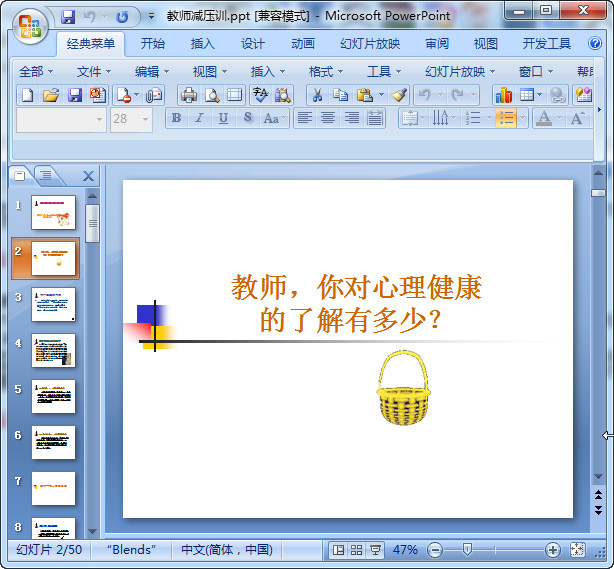Image resolution: width=614 pixels, height=569 pixels.
Task: Open the blue Help question mark
Action: tap(595, 43)
